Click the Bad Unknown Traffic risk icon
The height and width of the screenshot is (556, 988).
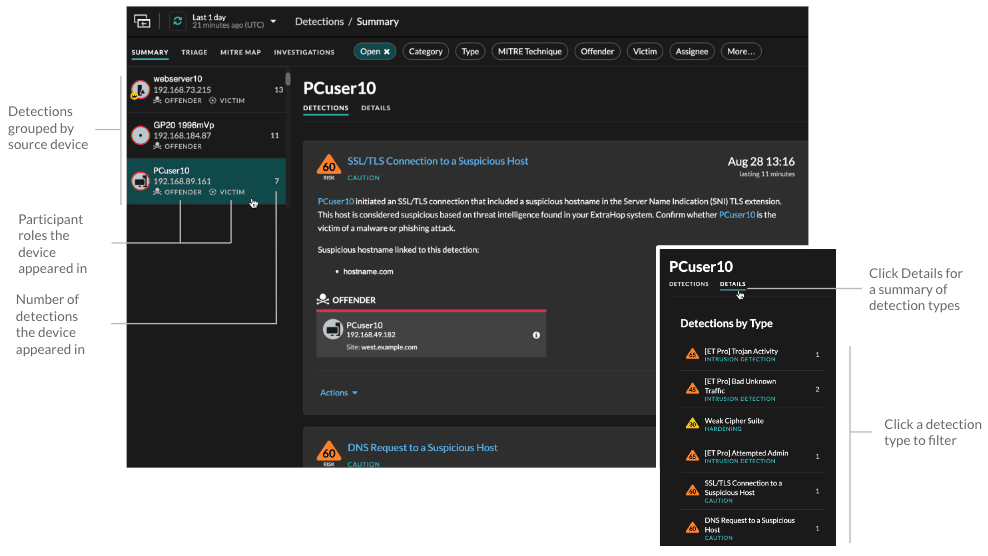pyautogui.click(x=692, y=389)
